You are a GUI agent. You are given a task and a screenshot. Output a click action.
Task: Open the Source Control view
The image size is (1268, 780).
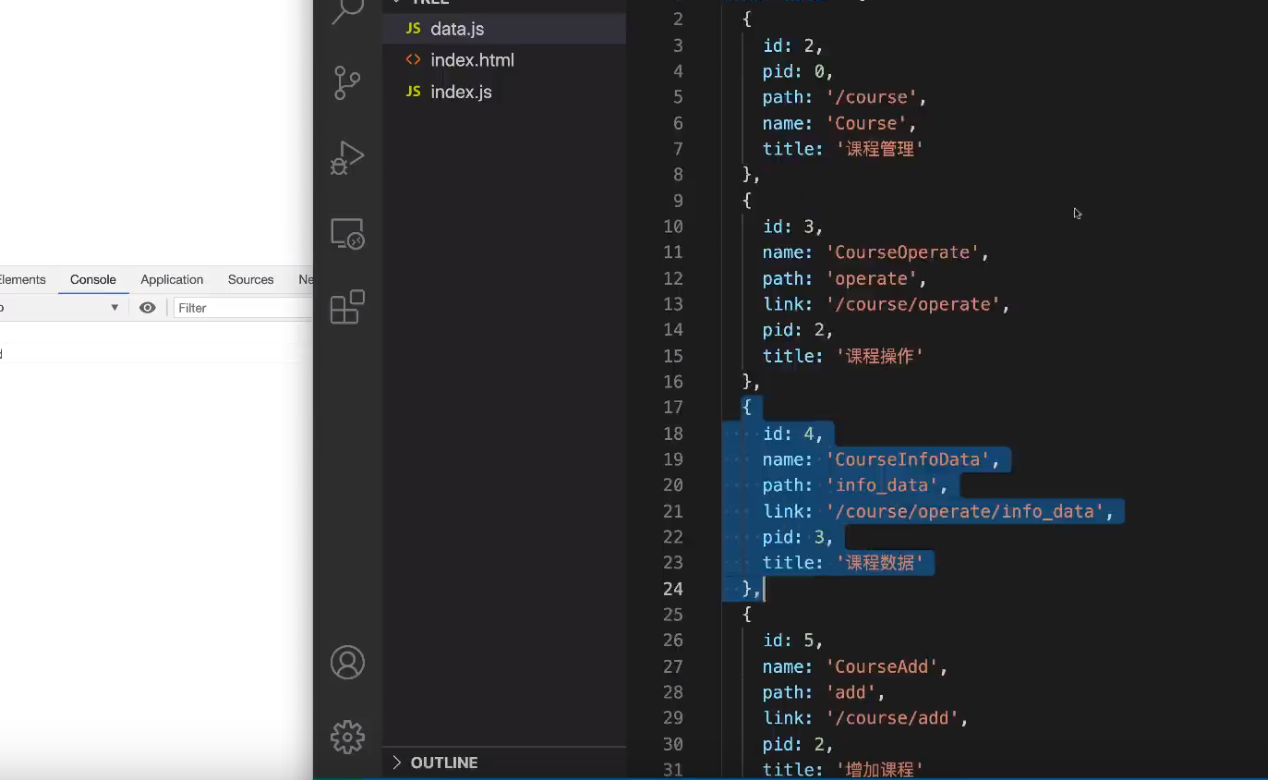[x=347, y=83]
